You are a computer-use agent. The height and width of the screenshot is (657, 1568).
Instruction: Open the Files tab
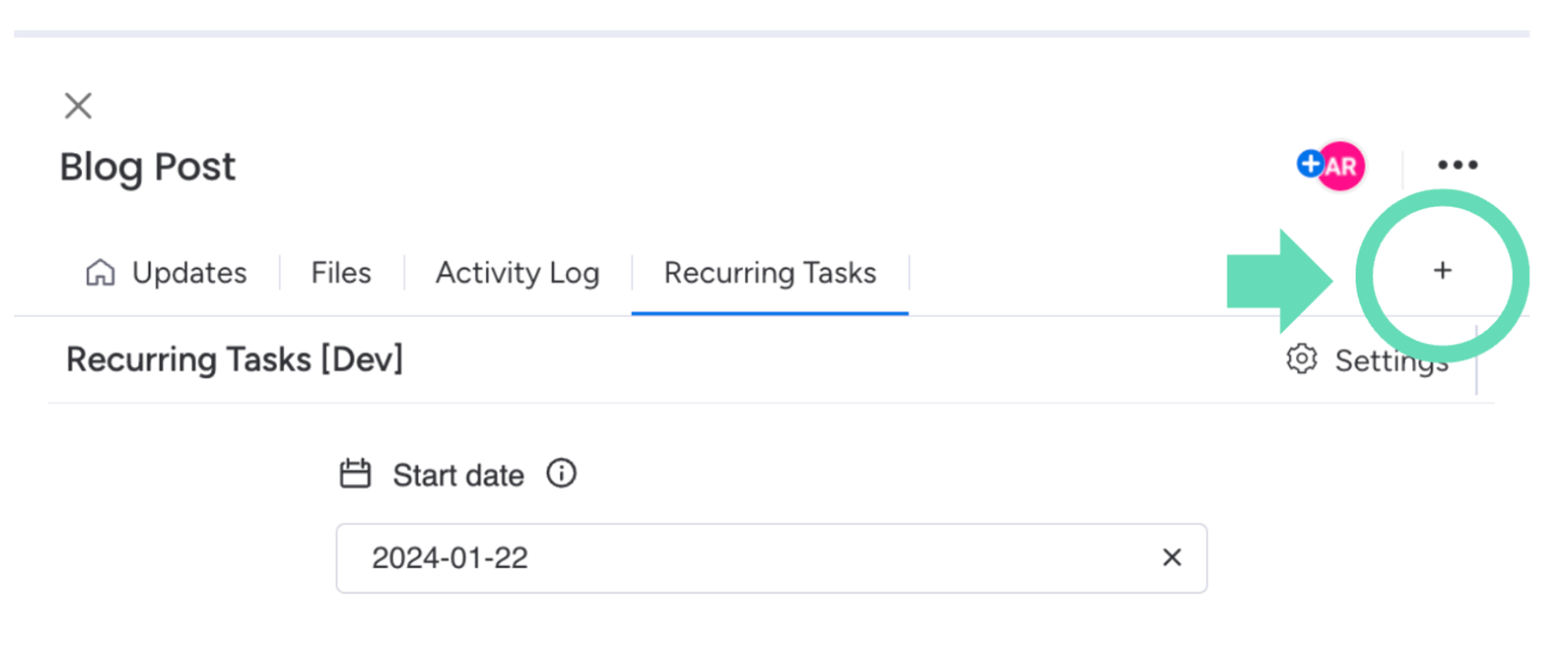pyautogui.click(x=341, y=273)
